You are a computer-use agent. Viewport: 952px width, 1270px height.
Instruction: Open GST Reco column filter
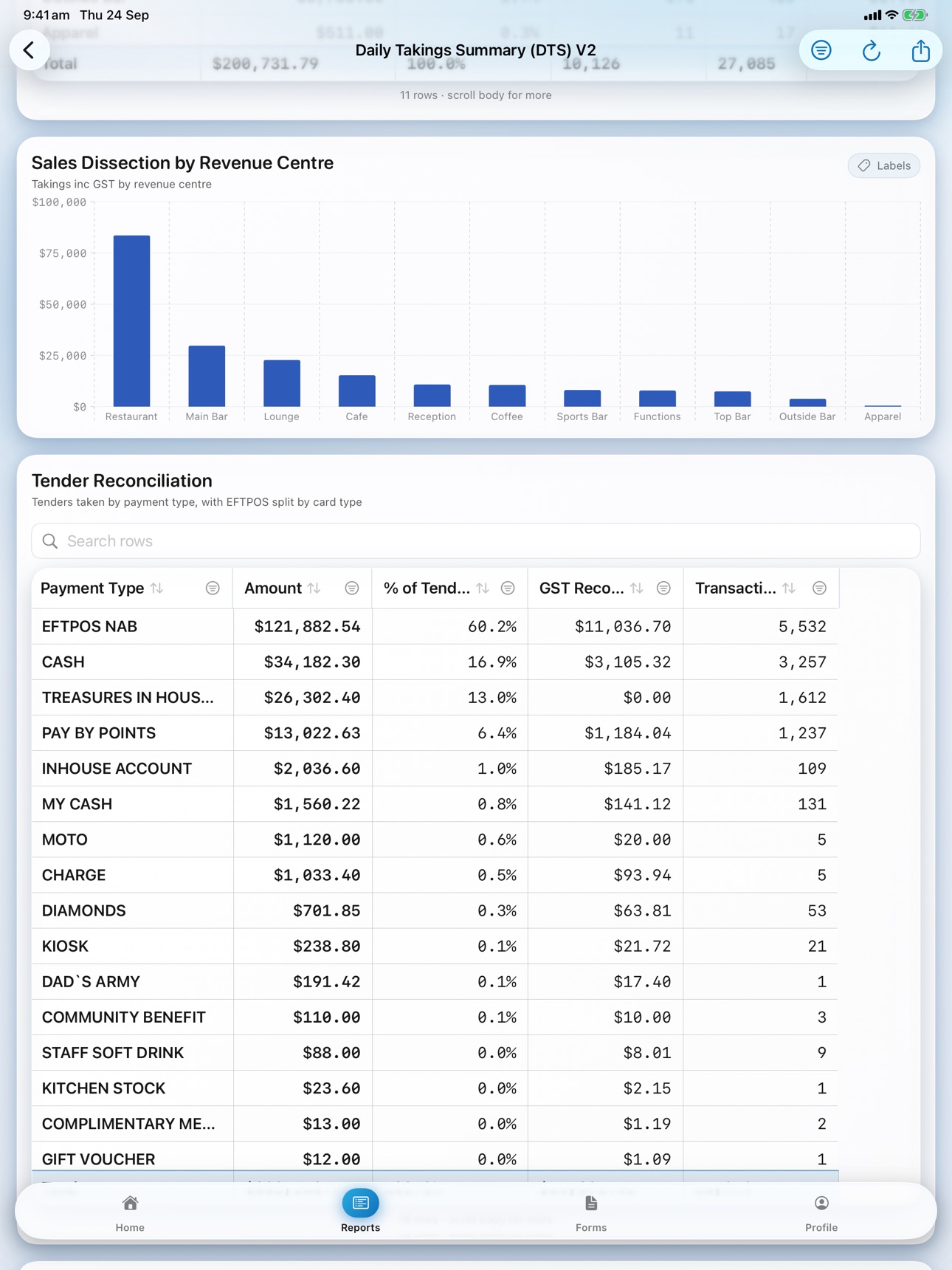[x=663, y=588]
